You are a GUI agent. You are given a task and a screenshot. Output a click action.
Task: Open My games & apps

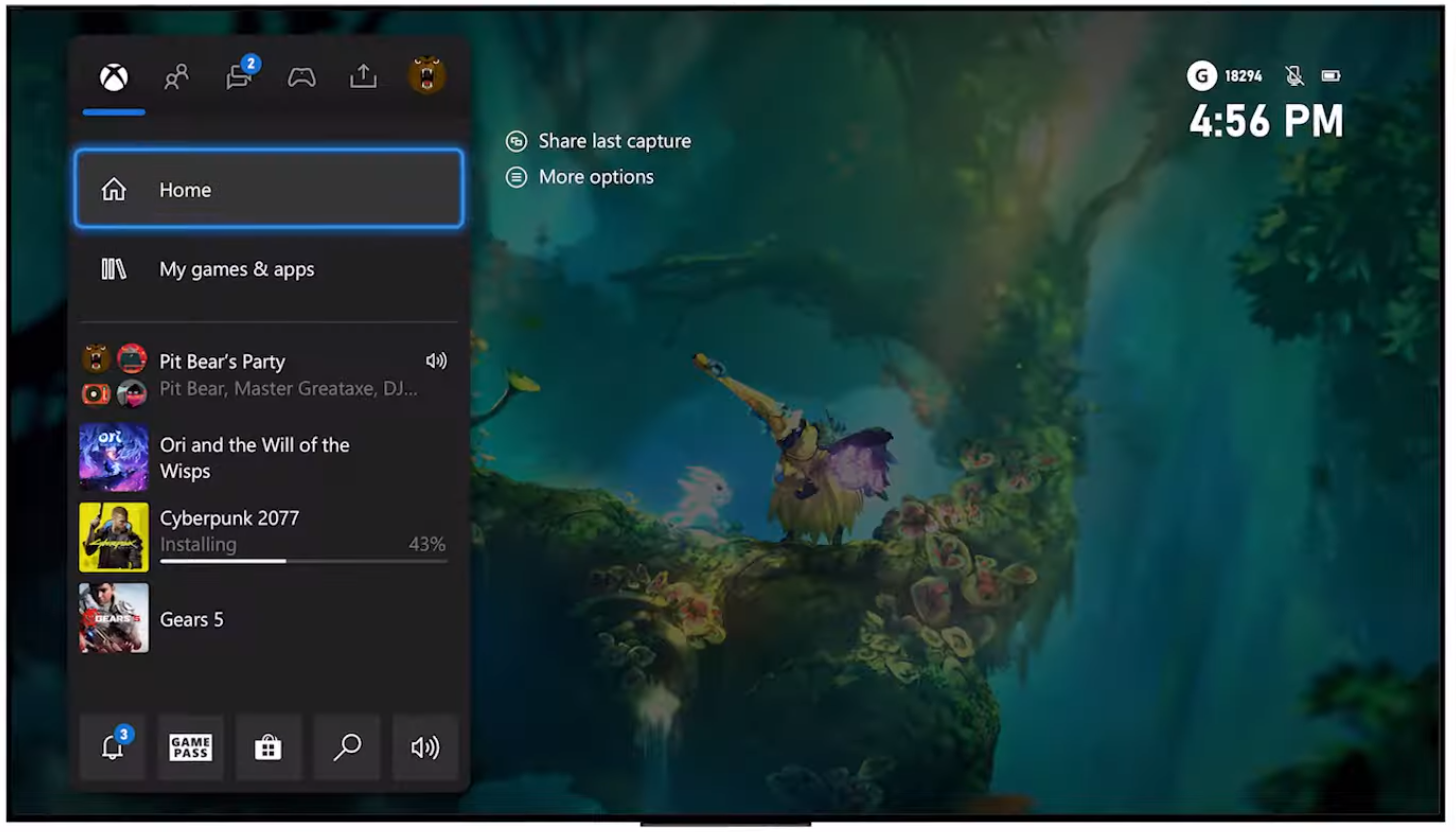268,269
